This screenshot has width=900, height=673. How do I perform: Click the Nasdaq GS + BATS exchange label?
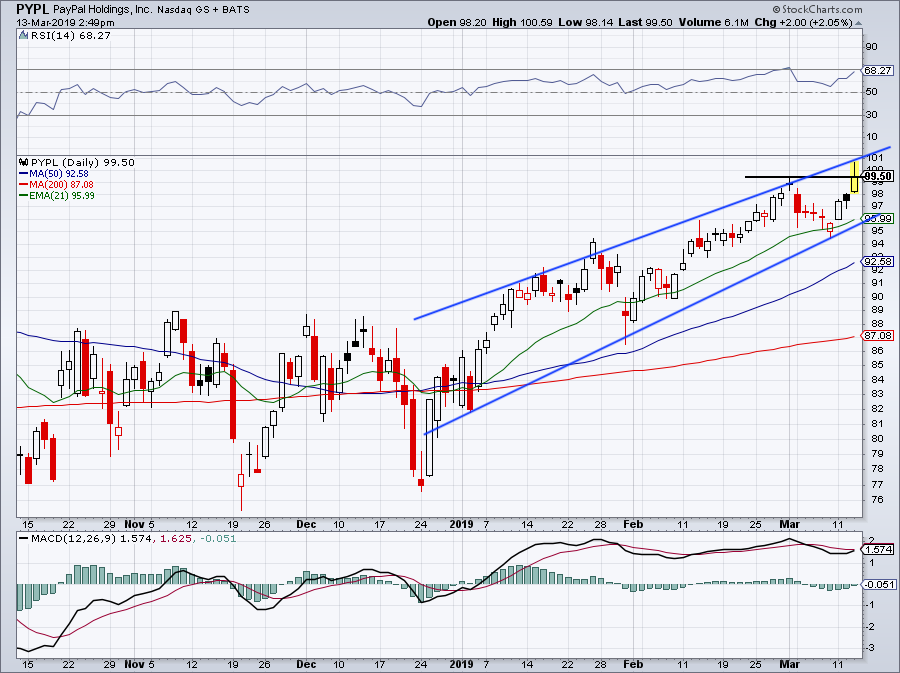click(203, 10)
